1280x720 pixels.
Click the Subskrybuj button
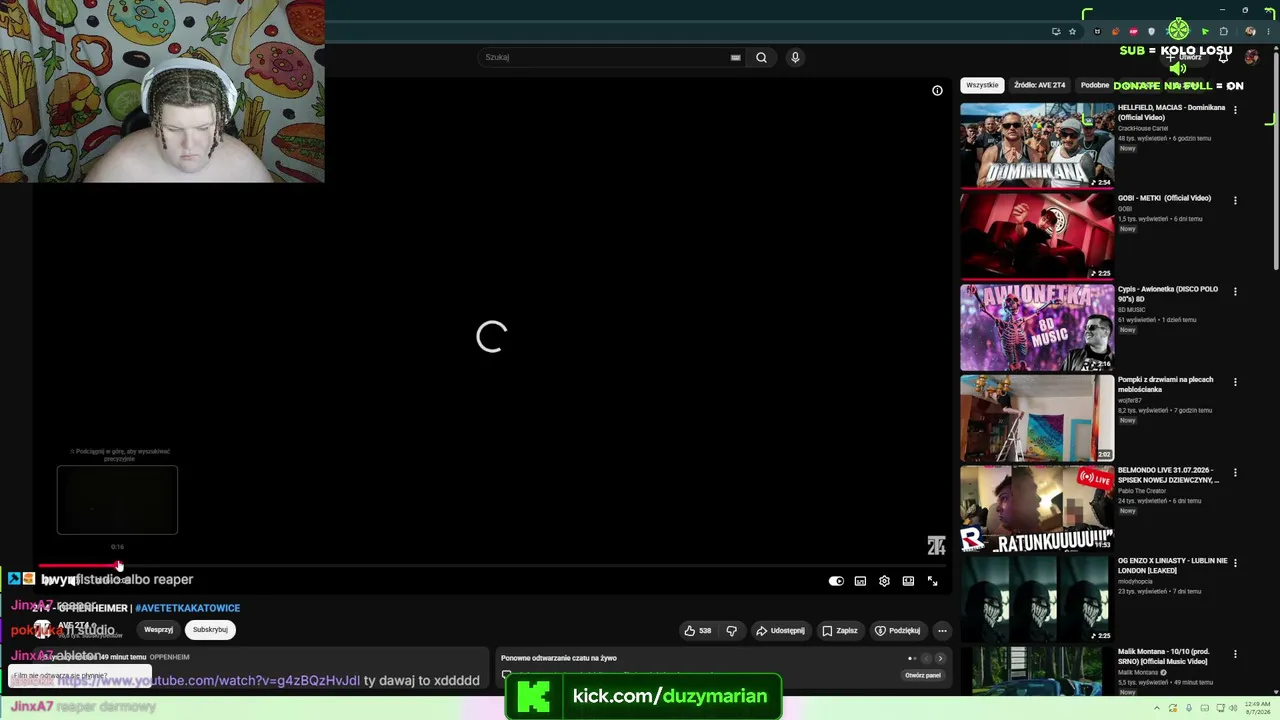(210, 630)
